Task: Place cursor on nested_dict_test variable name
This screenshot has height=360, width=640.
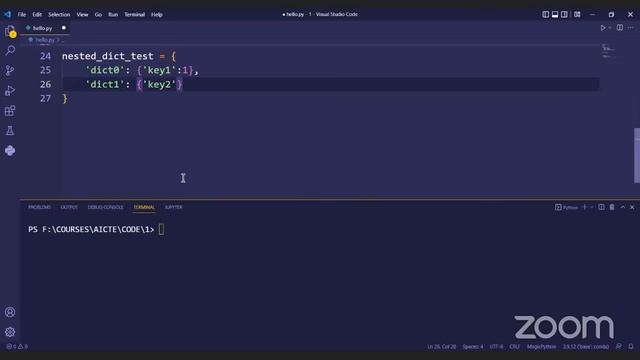Action: [x=108, y=56]
